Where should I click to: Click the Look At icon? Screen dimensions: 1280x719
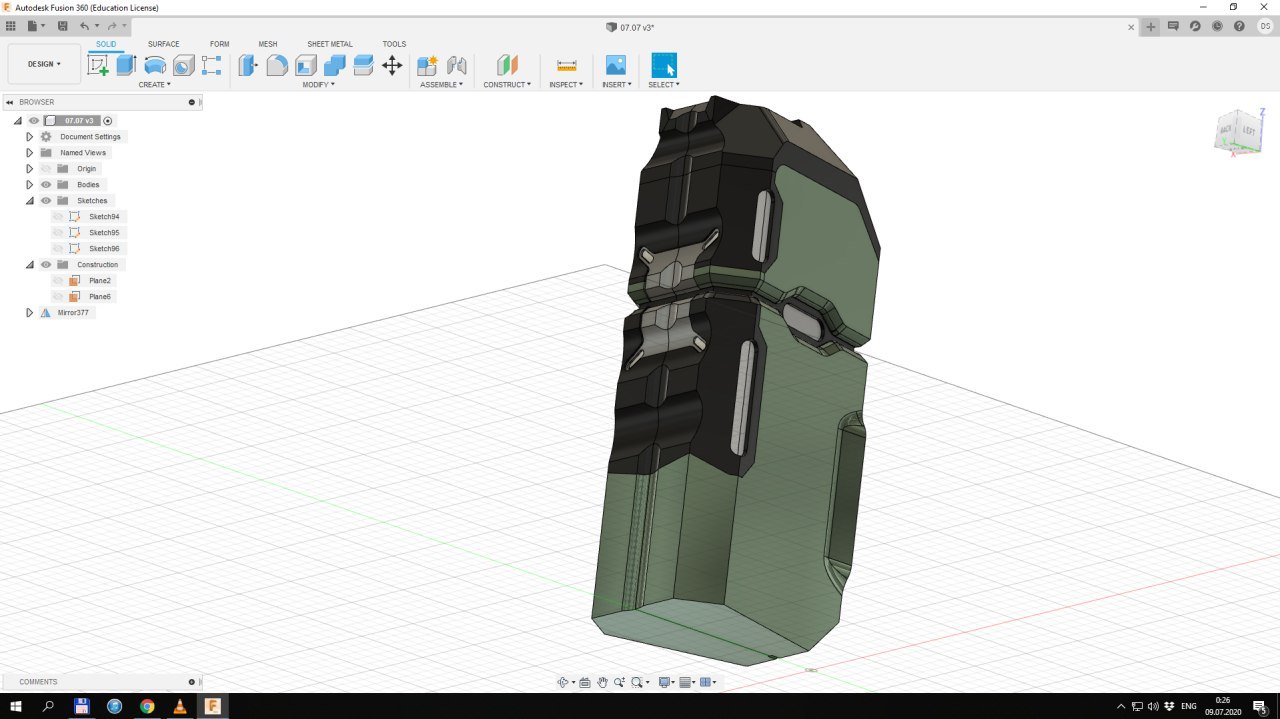585,682
